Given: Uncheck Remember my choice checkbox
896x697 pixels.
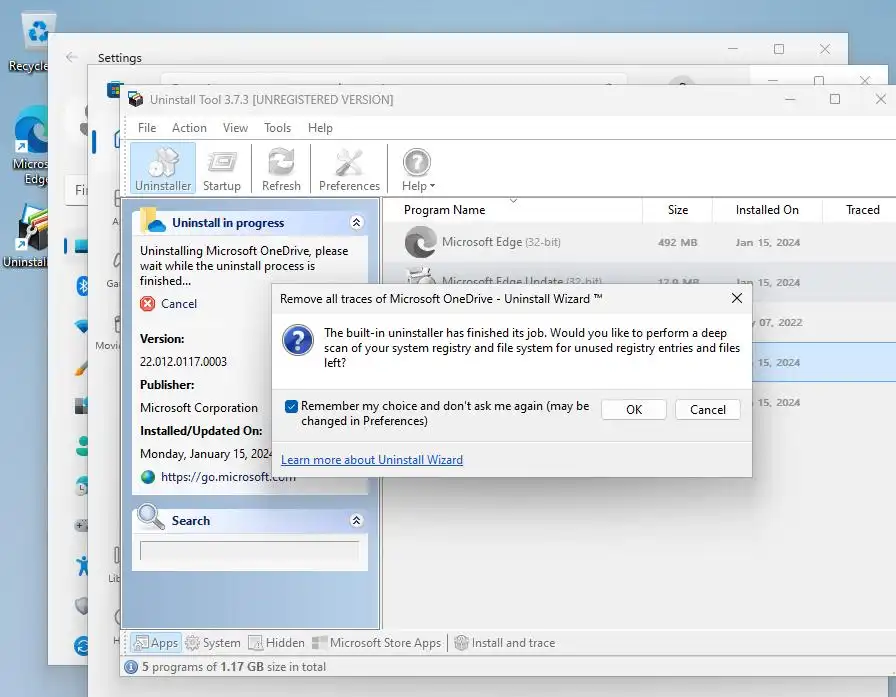Looking at the screenshot, I should click(x=291, y=406).
